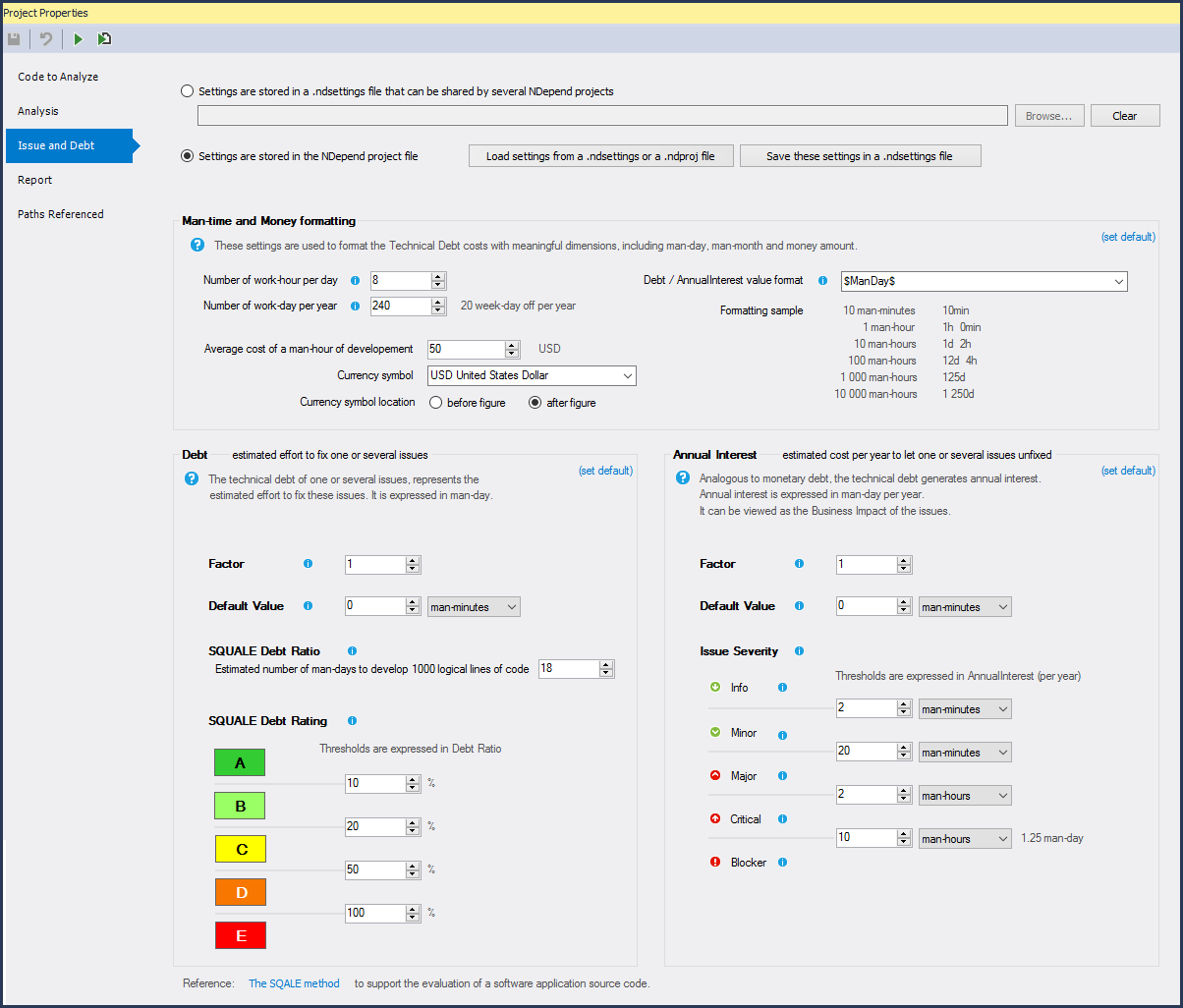1183x1008 pixels.
Task: Choose currency symbol location before figure
Action: [436, 402]
